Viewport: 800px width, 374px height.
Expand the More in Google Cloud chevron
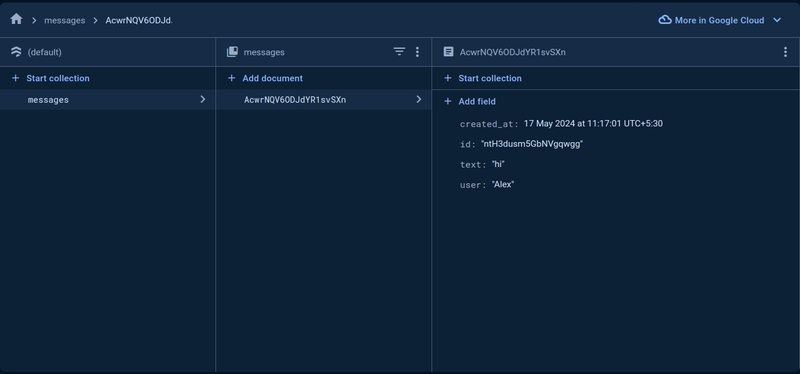point(777,20)
